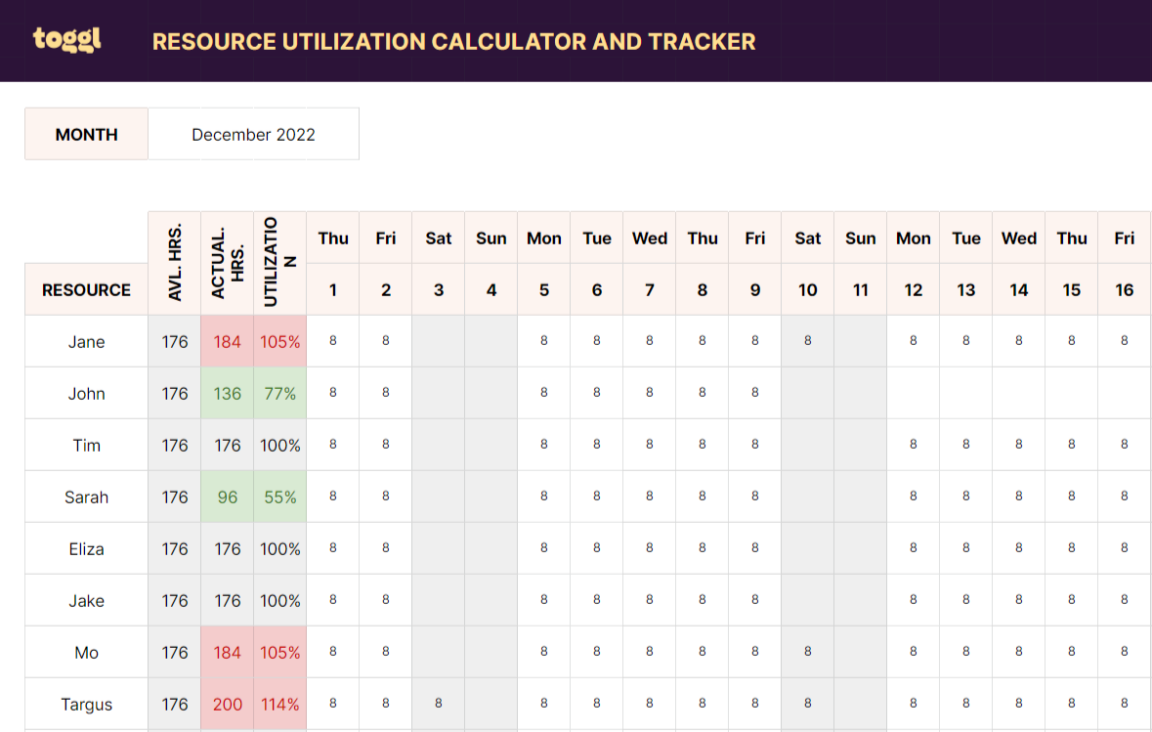
Task: Open the December 2022 month field
Action: tap(253, 133)
